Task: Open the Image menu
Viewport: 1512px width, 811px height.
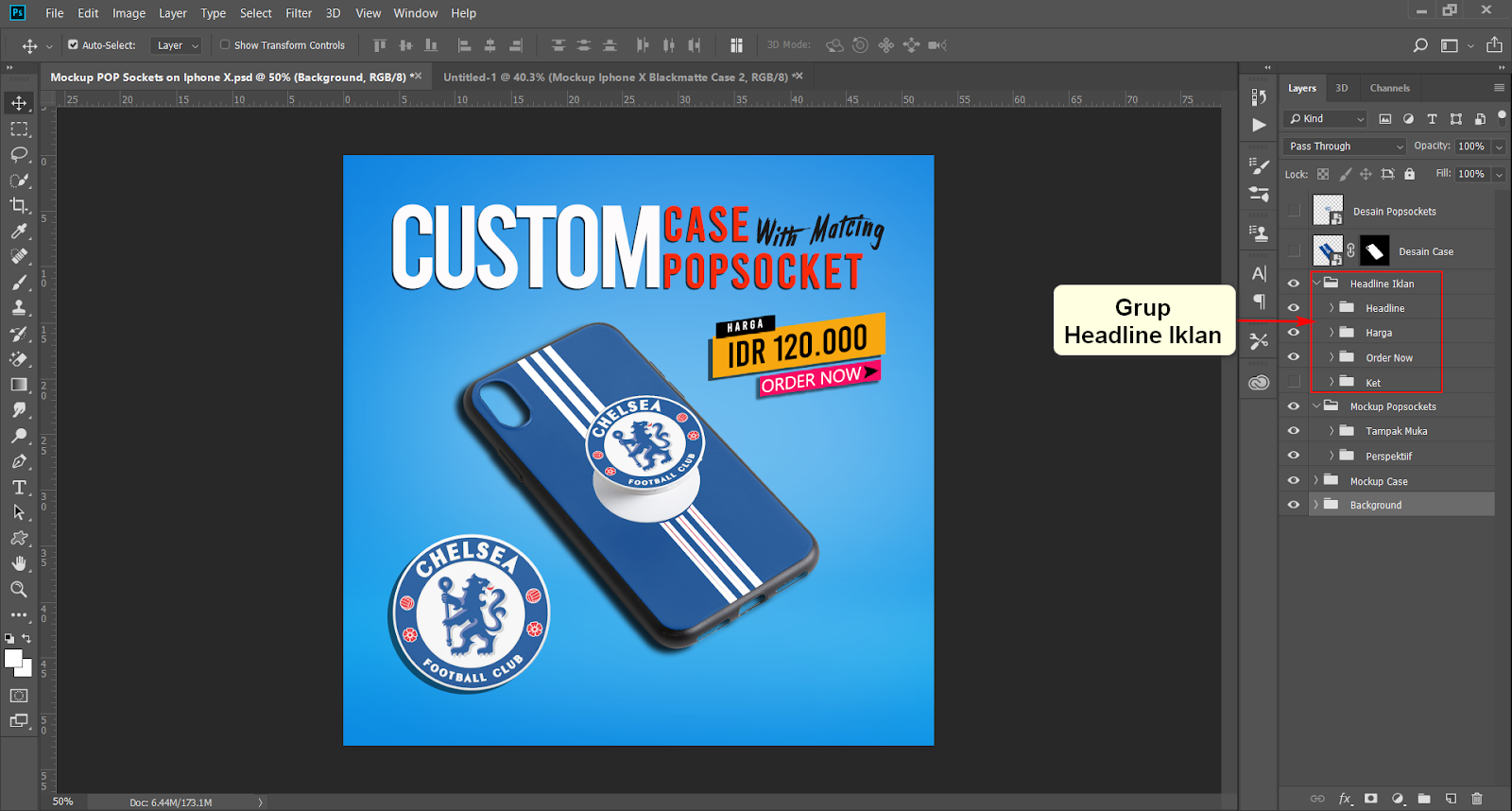Action: [129, 13]
